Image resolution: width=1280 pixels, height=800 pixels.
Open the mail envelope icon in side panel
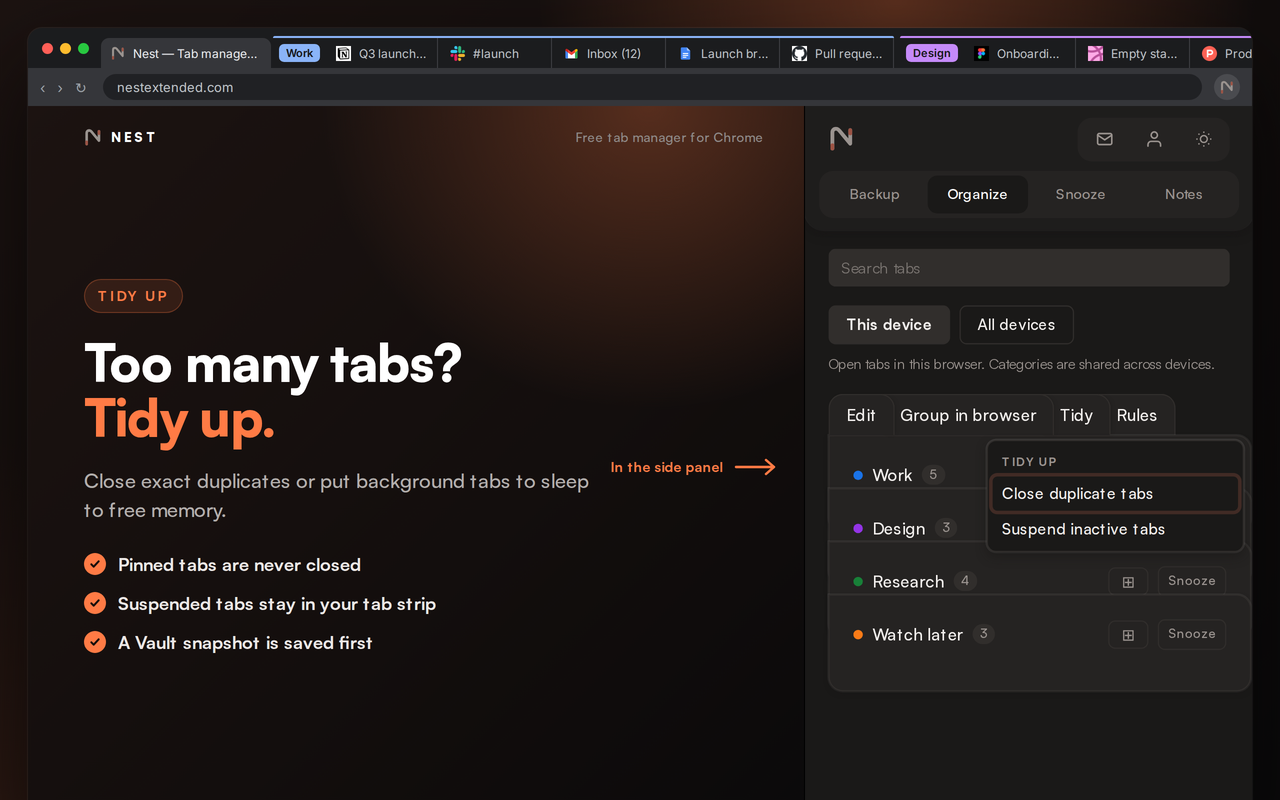click(1104, 139)
